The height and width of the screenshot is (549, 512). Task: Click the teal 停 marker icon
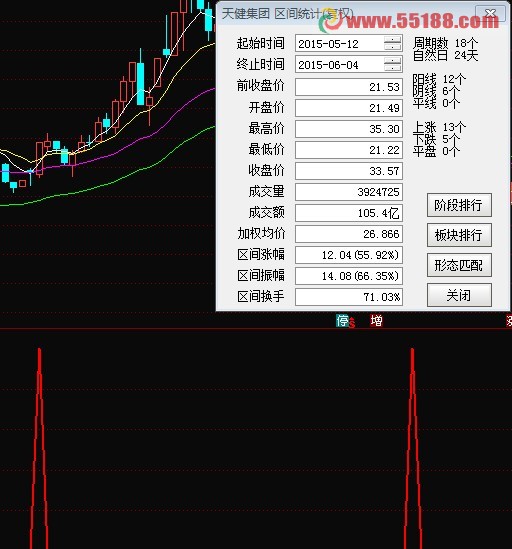[x=342, y=320]
